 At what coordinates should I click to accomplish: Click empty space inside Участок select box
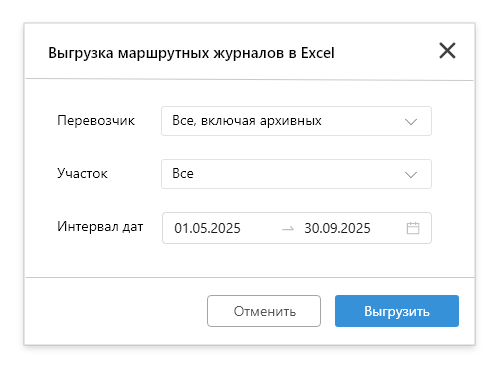[297, 174]
